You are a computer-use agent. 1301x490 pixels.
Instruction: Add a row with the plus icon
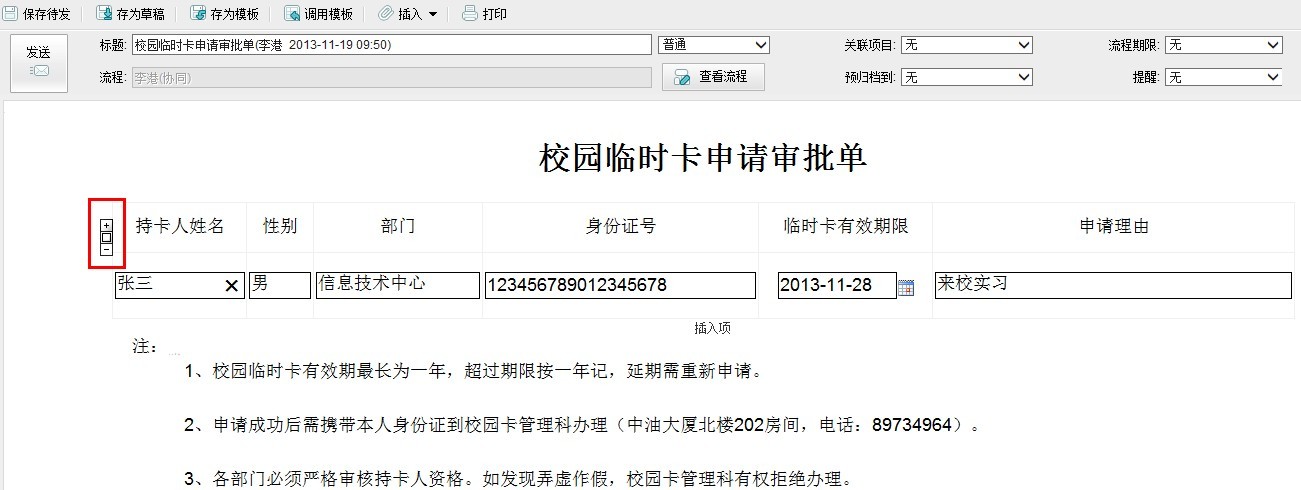(107, 225)
